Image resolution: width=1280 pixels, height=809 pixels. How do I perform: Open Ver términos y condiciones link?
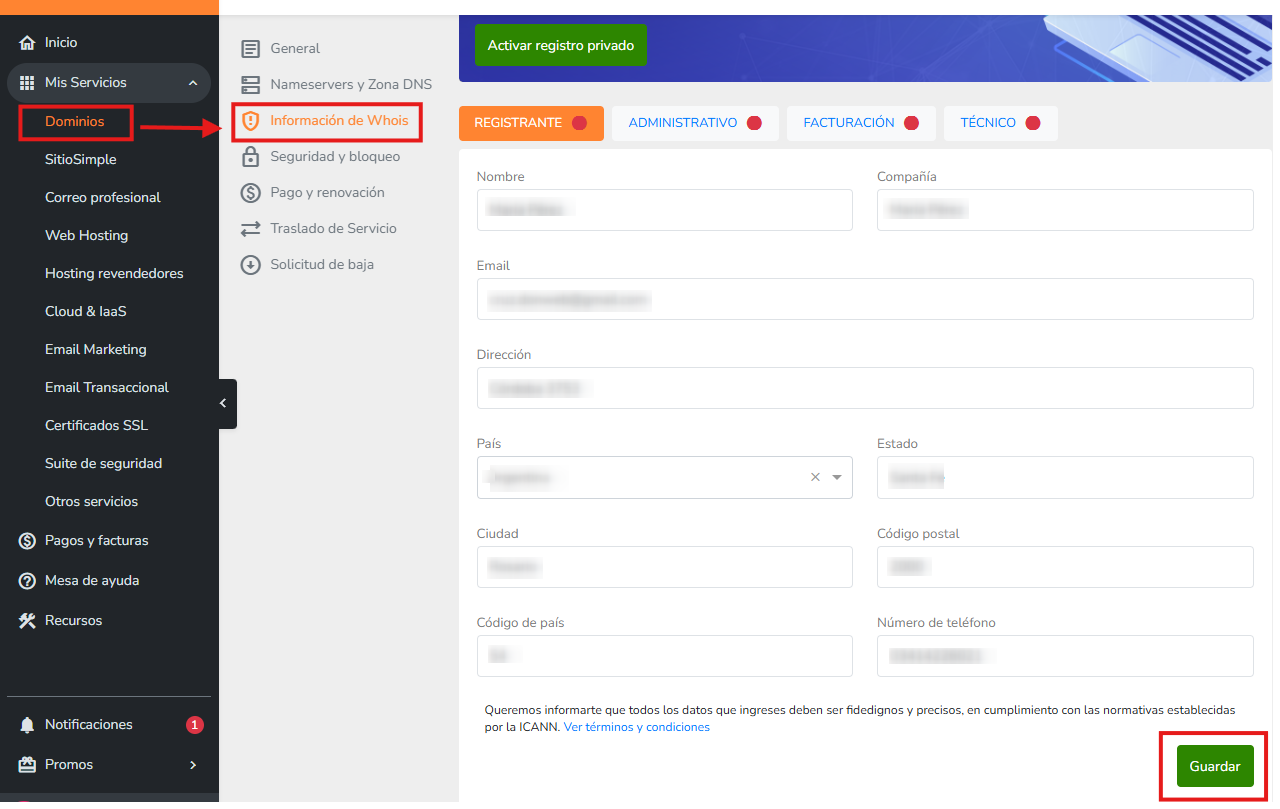coord(636,727)
